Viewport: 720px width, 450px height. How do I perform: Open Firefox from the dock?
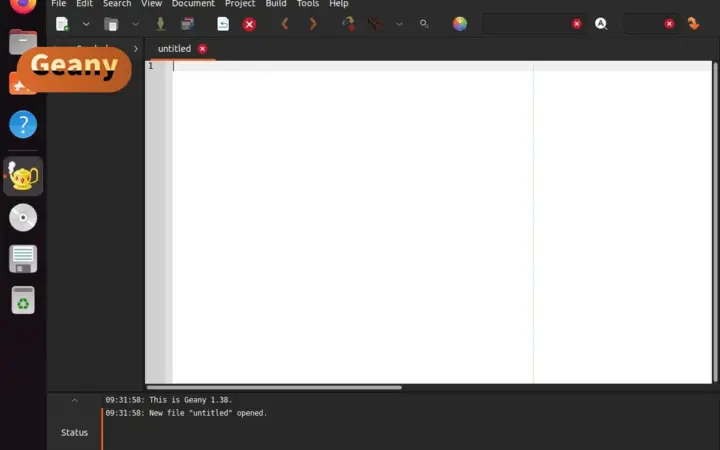click(x=23, y=6)
